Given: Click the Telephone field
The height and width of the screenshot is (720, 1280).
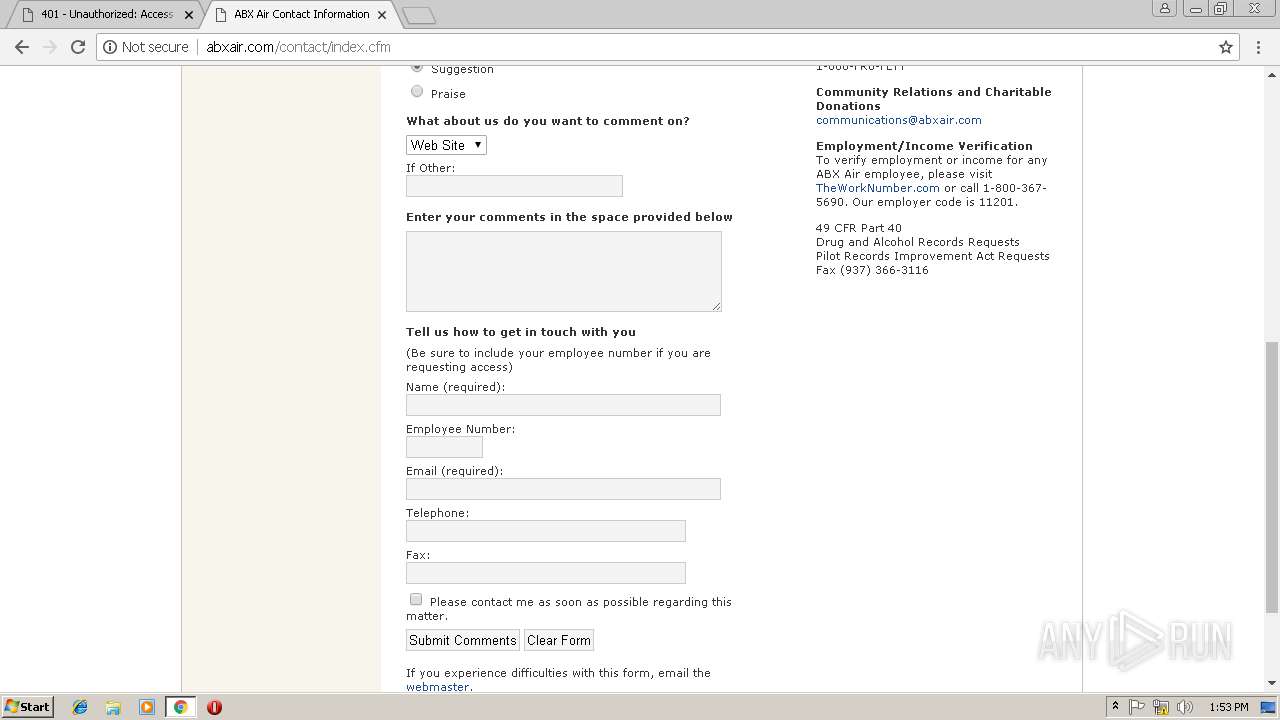Looking at the screenshot, I should pos(546,531).
